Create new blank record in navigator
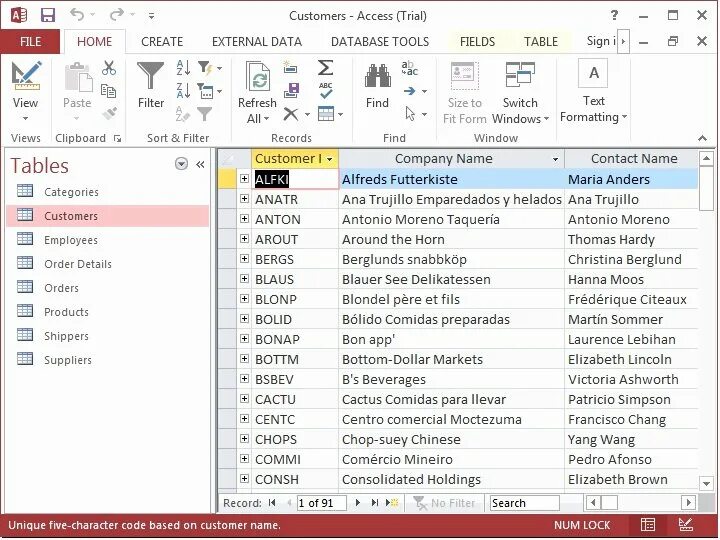This screenshot has width=720, height=540. (x=392, y=503)
